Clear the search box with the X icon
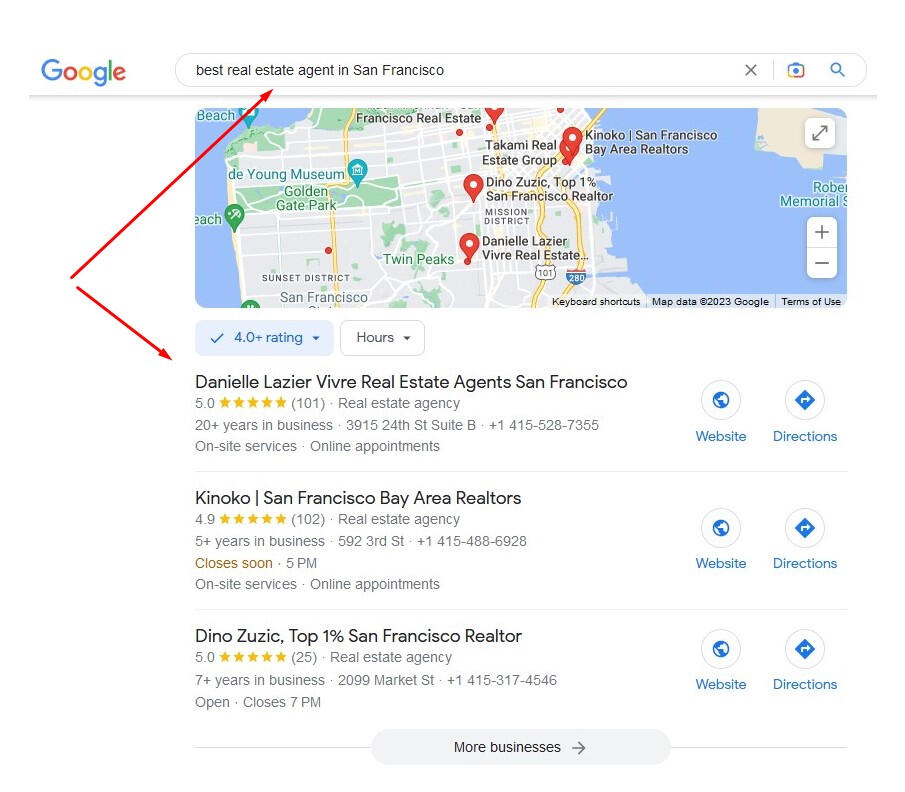 pos(750,70)
